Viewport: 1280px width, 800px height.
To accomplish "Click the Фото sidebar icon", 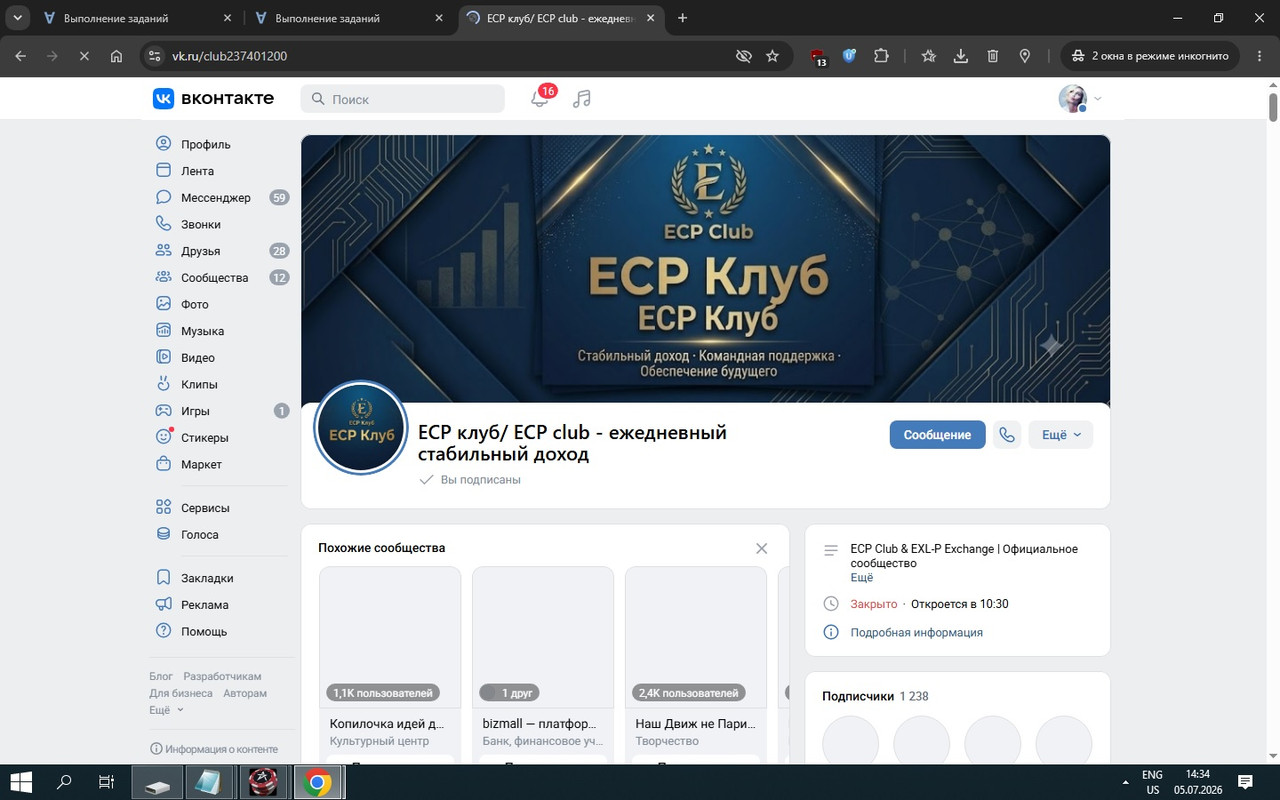I will coord(164,304).
